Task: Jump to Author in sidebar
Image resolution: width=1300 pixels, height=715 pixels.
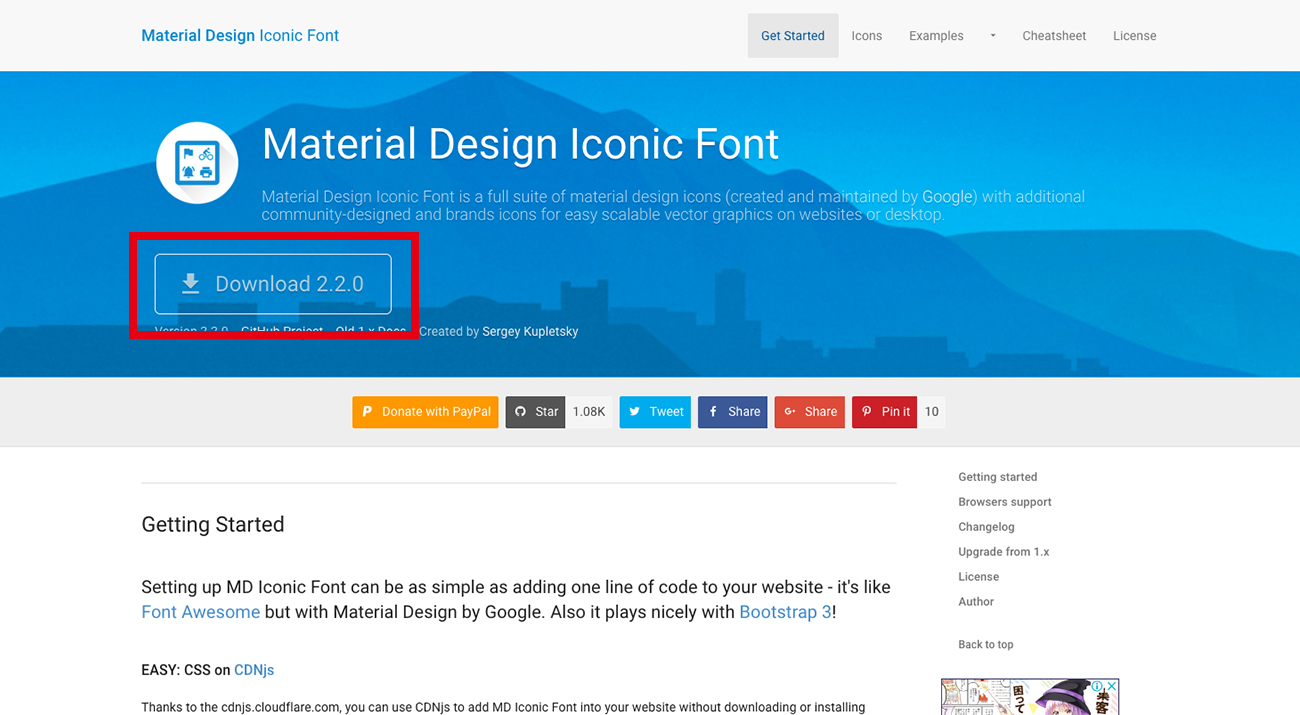Action: pos(976,602)
